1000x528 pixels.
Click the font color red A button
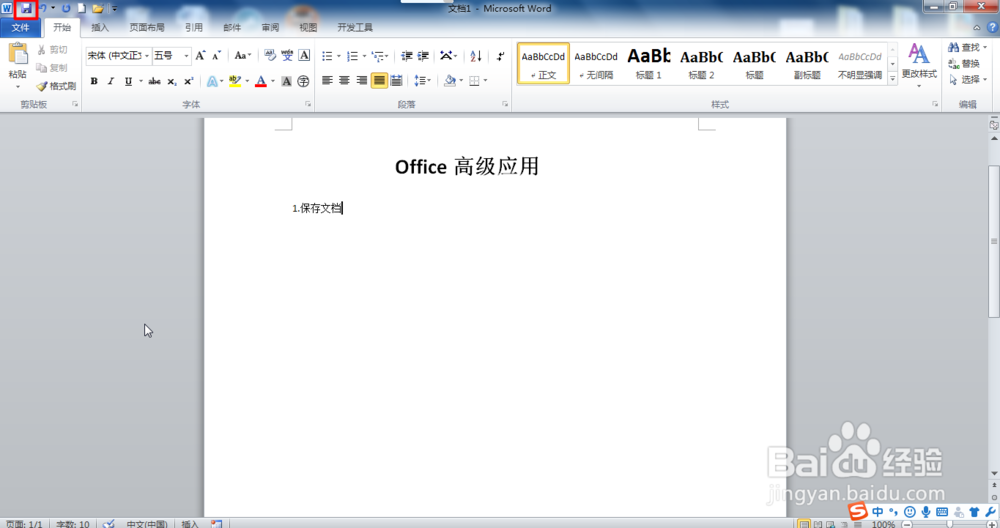(261, 81)
